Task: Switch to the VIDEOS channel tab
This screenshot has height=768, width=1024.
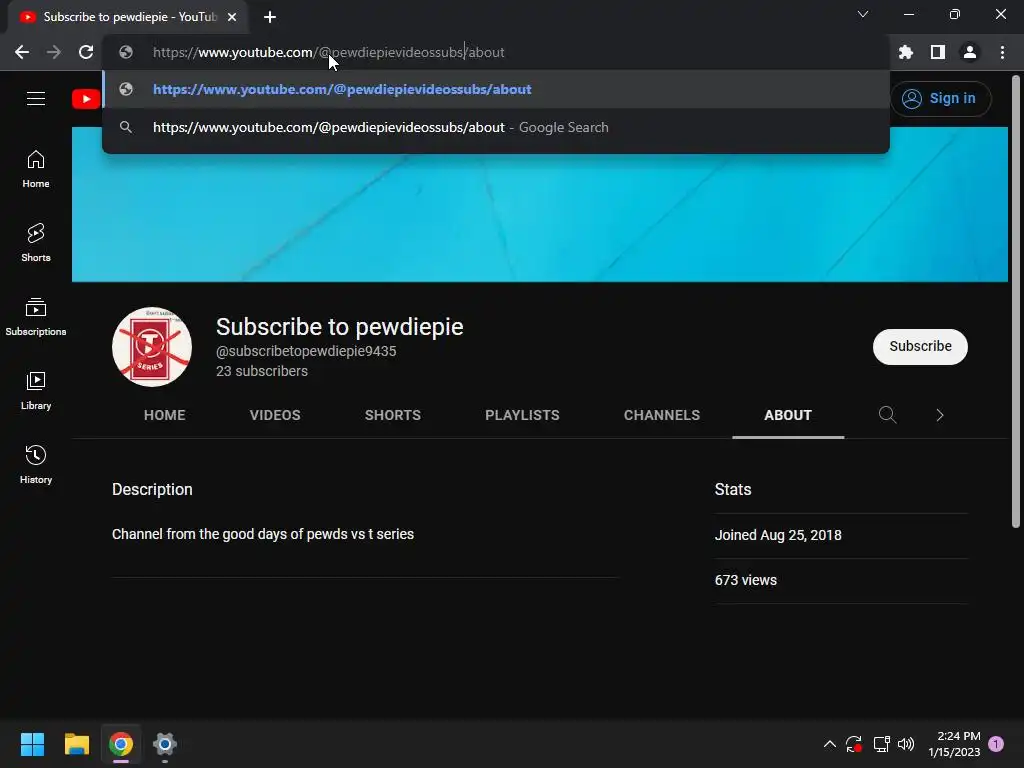Action: point(275,415)
